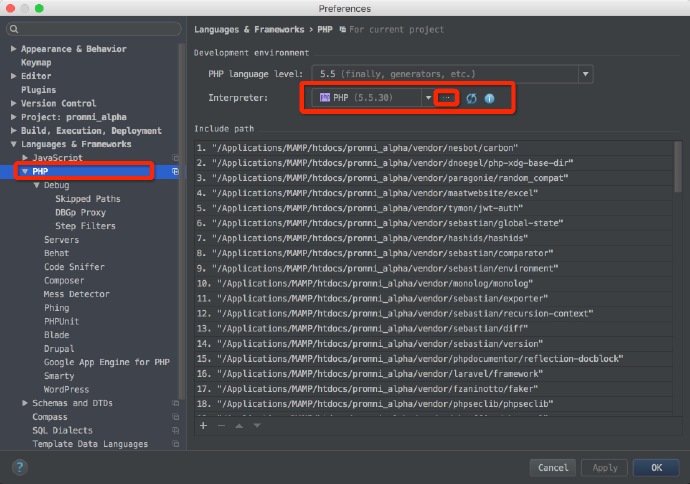
Task: Open Interpreter dropdown arrow
Action: (428, 98)
